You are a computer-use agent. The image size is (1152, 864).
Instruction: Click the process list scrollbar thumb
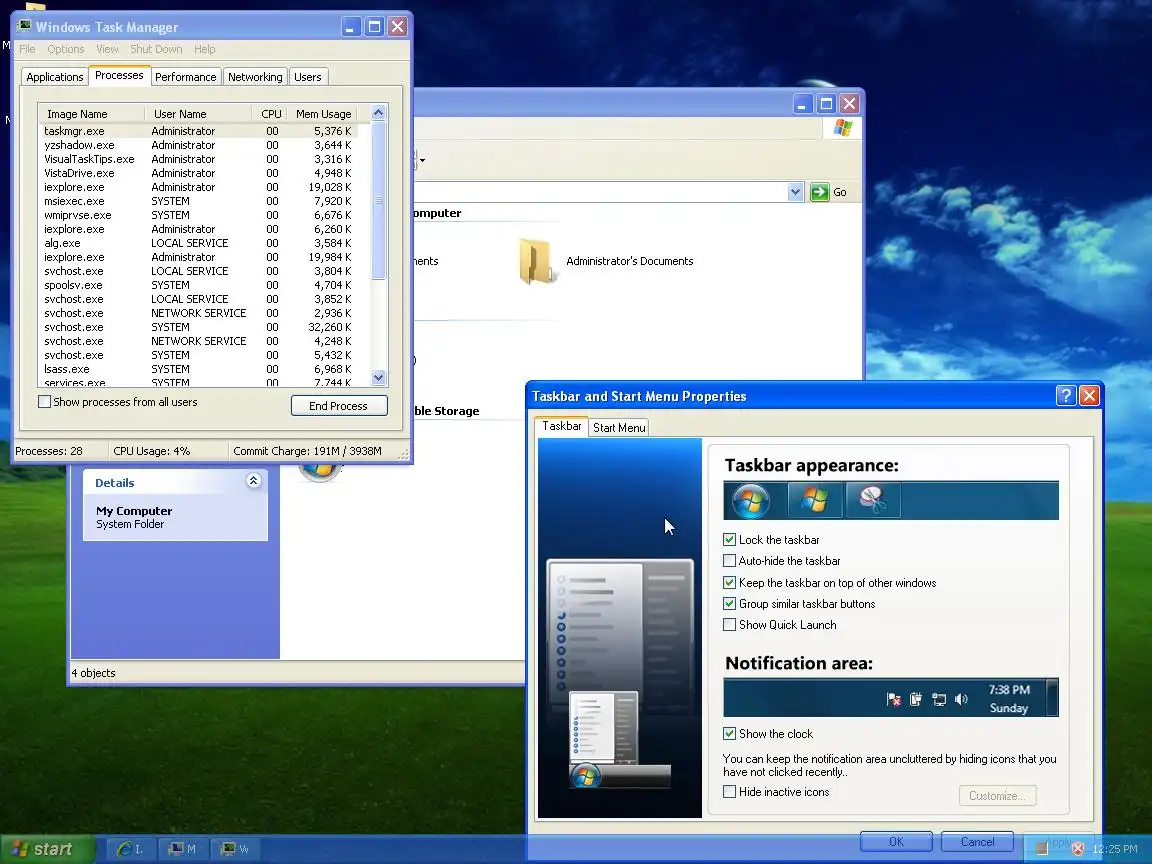point(378,200)
